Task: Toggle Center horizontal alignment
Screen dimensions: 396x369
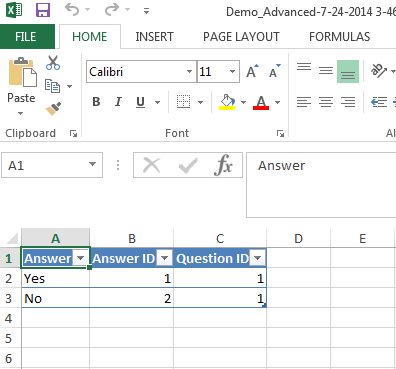Action: pyautogui.click(x=326, y=102)
